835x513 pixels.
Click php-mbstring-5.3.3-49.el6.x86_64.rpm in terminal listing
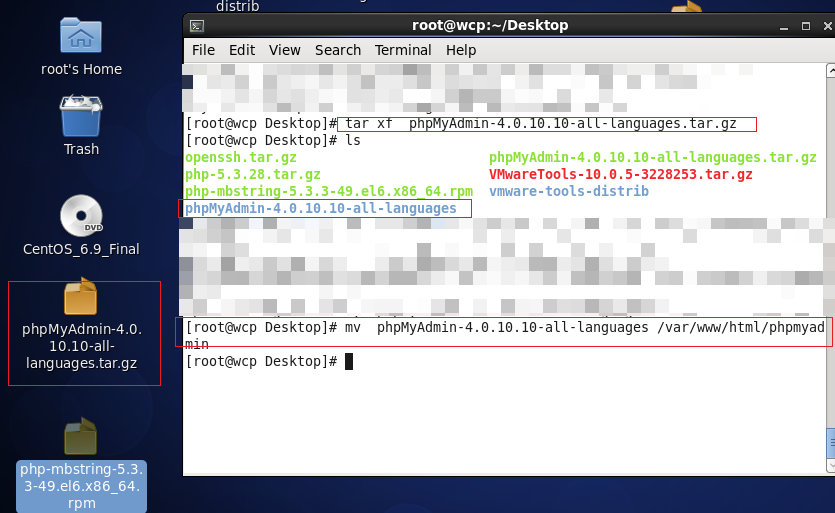pos(329,192)
